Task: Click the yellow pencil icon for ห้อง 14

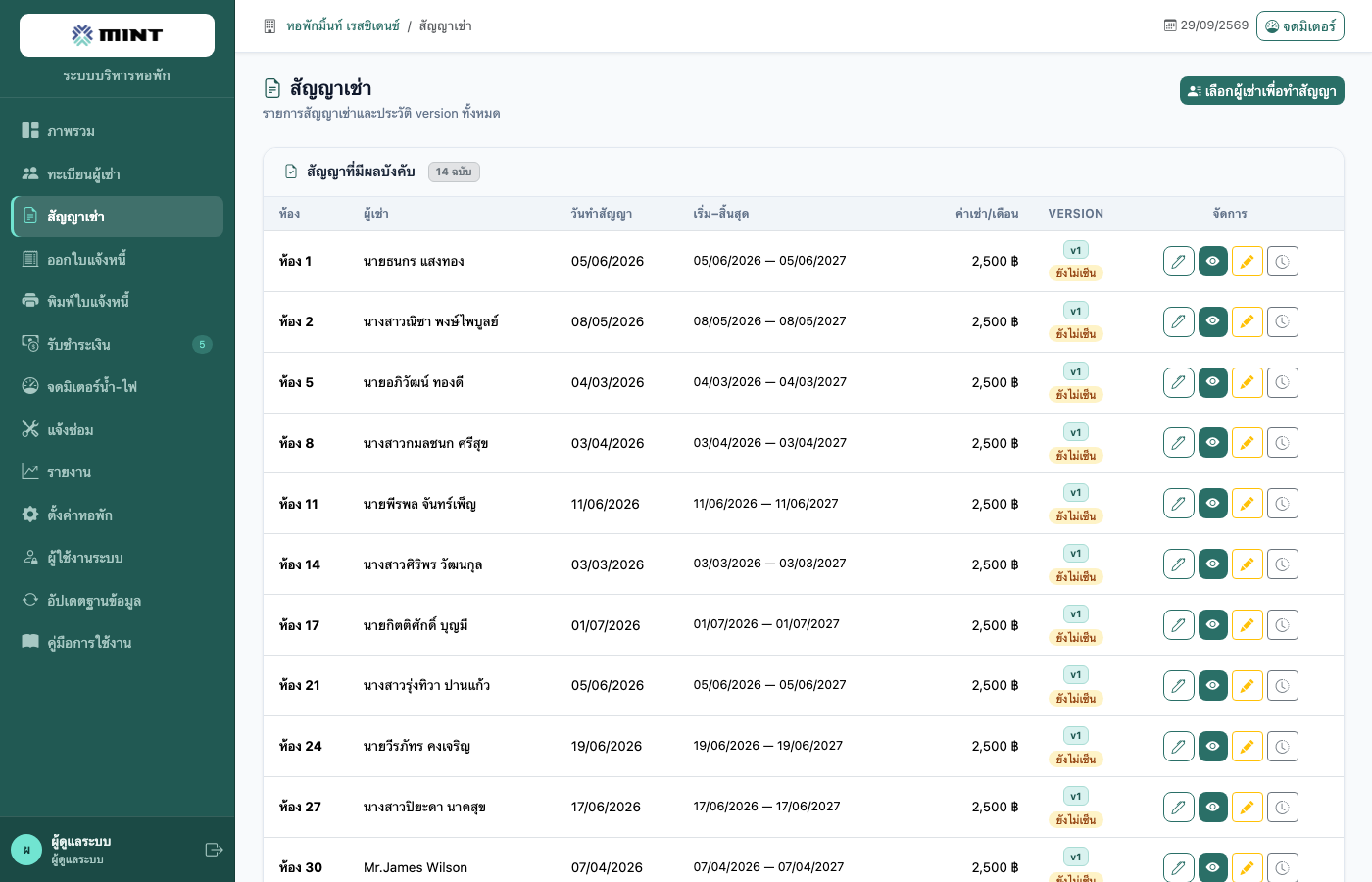Action: pos(1248,564)
